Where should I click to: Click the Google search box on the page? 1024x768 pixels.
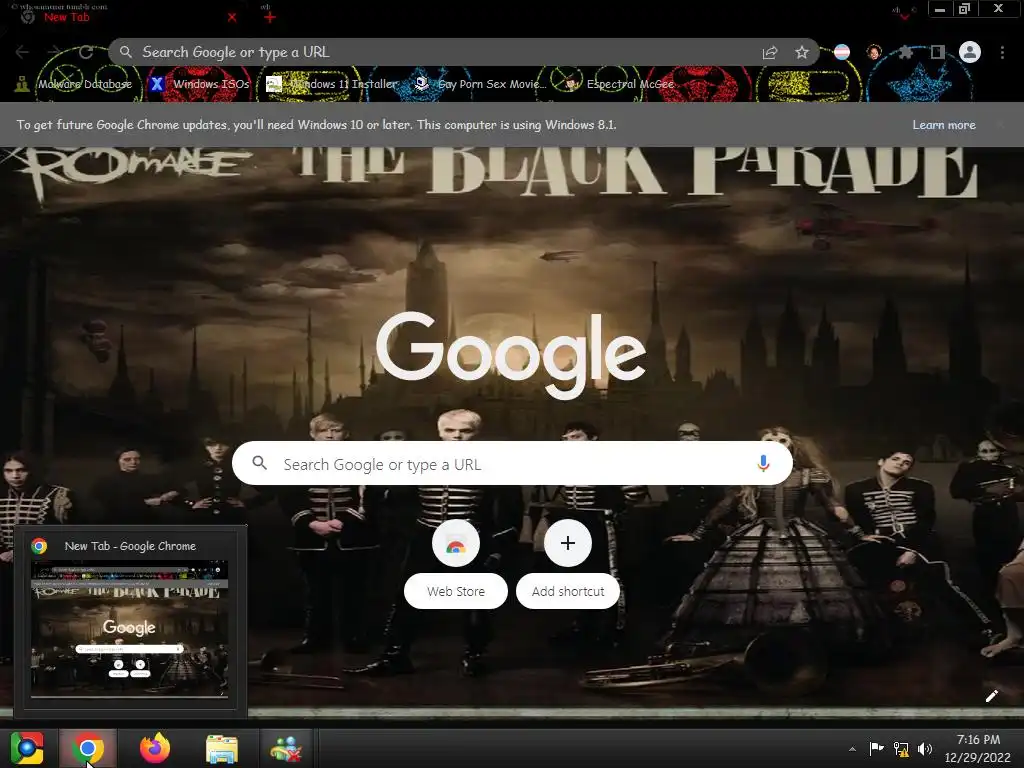tap(513, 463)
